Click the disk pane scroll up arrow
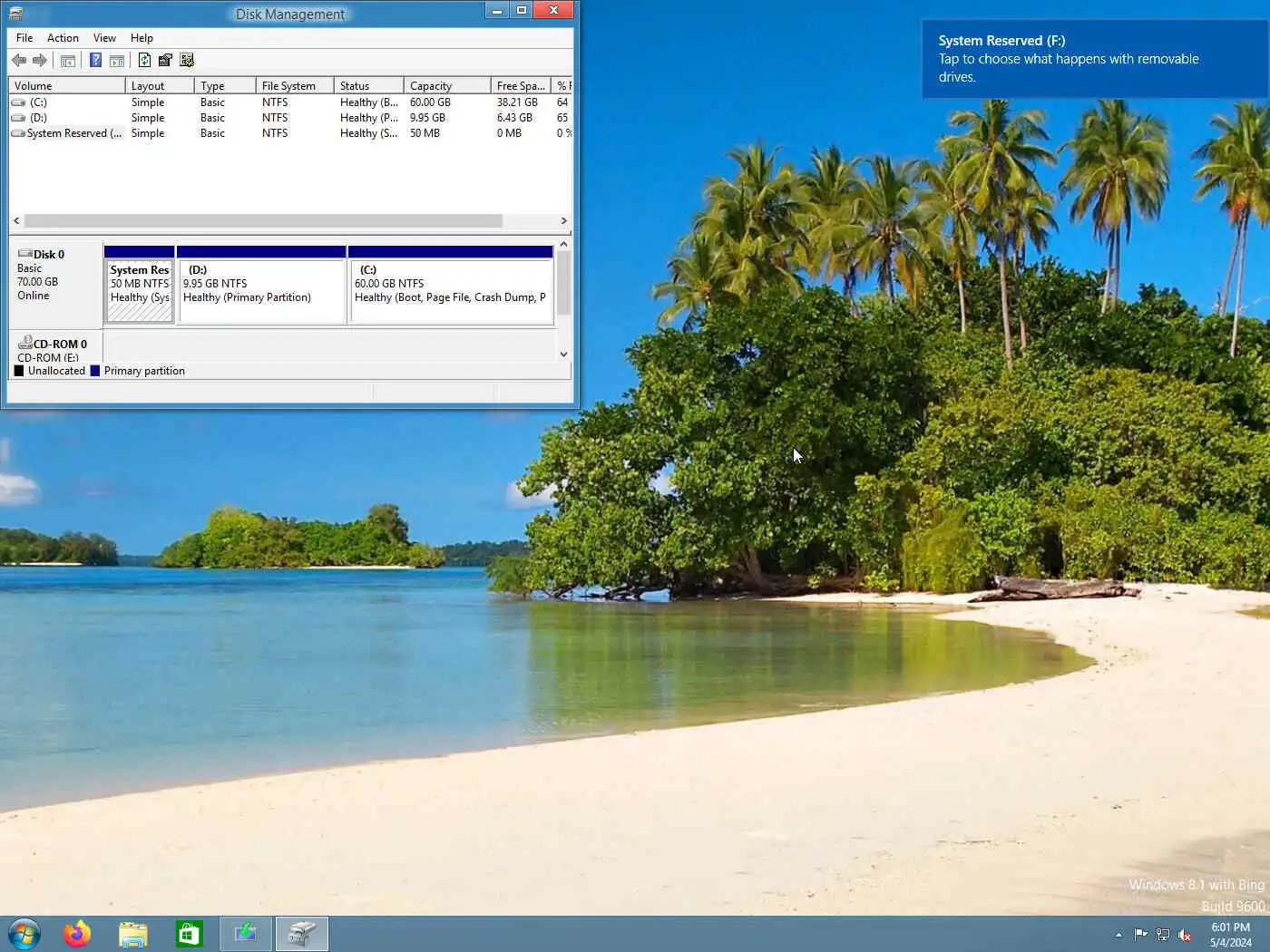Screen dimensions: 1270x952 (x=563, y=245)
